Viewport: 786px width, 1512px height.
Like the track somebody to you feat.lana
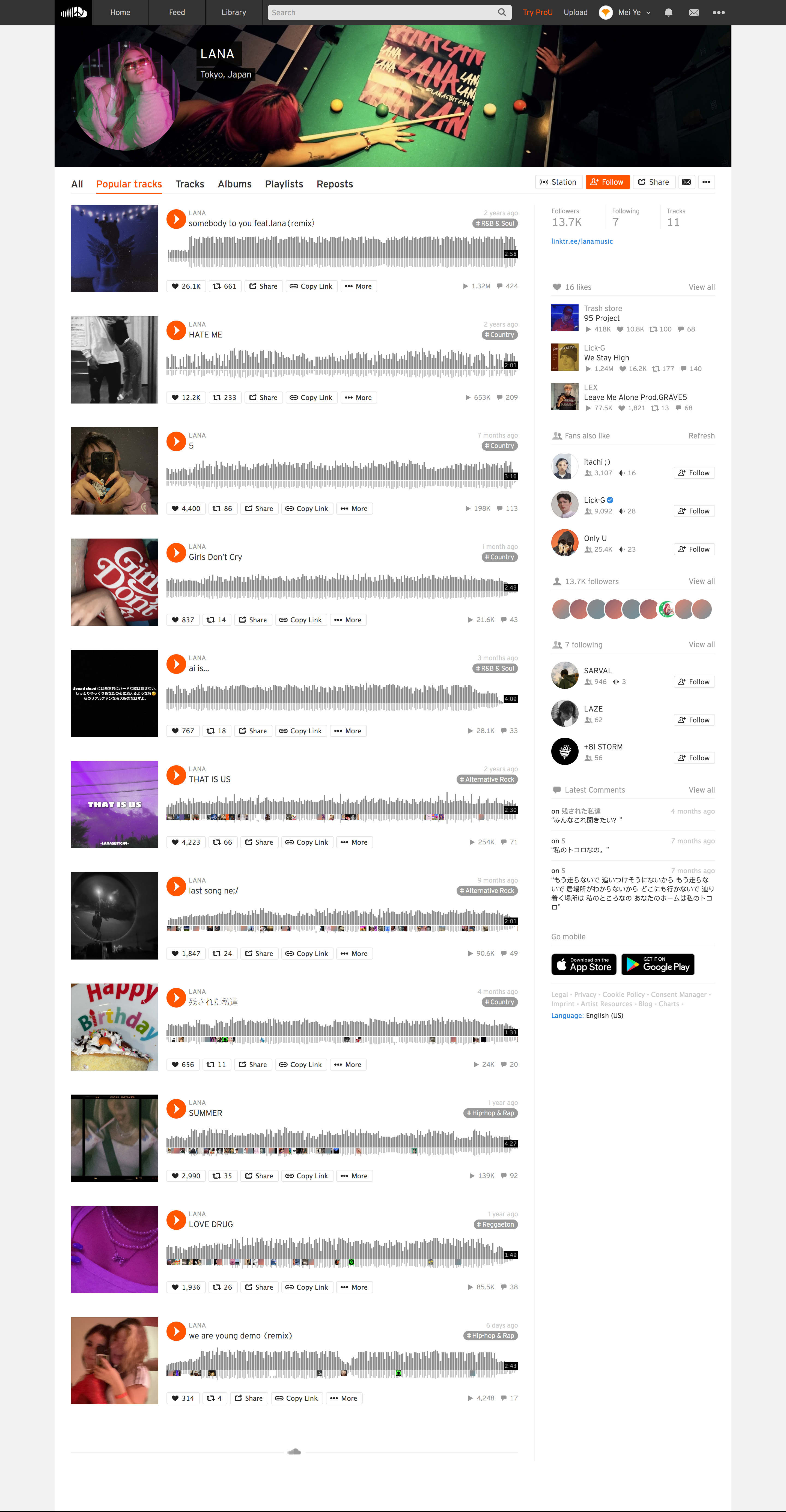click(186, 286)
